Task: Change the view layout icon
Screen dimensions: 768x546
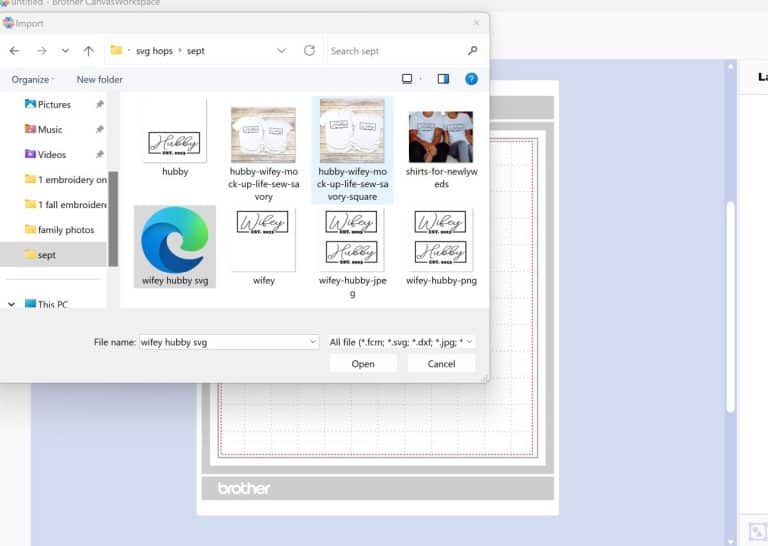Action: coord(407,79)
